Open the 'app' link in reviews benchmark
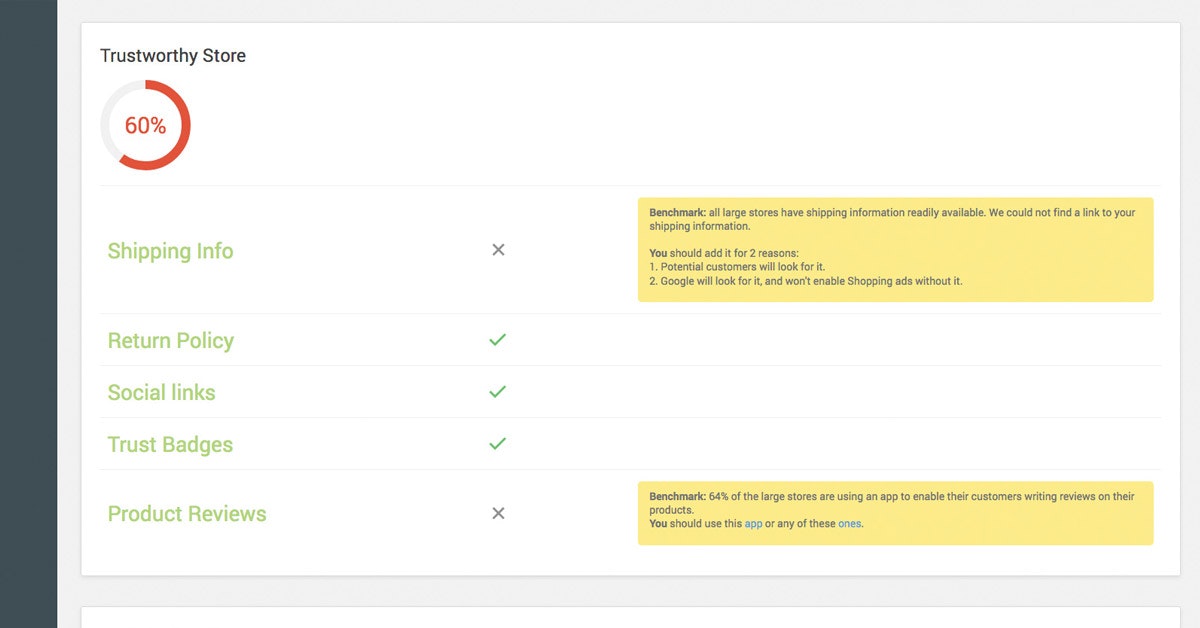This screenshot has height=628, width=1200. pos(753,524)
